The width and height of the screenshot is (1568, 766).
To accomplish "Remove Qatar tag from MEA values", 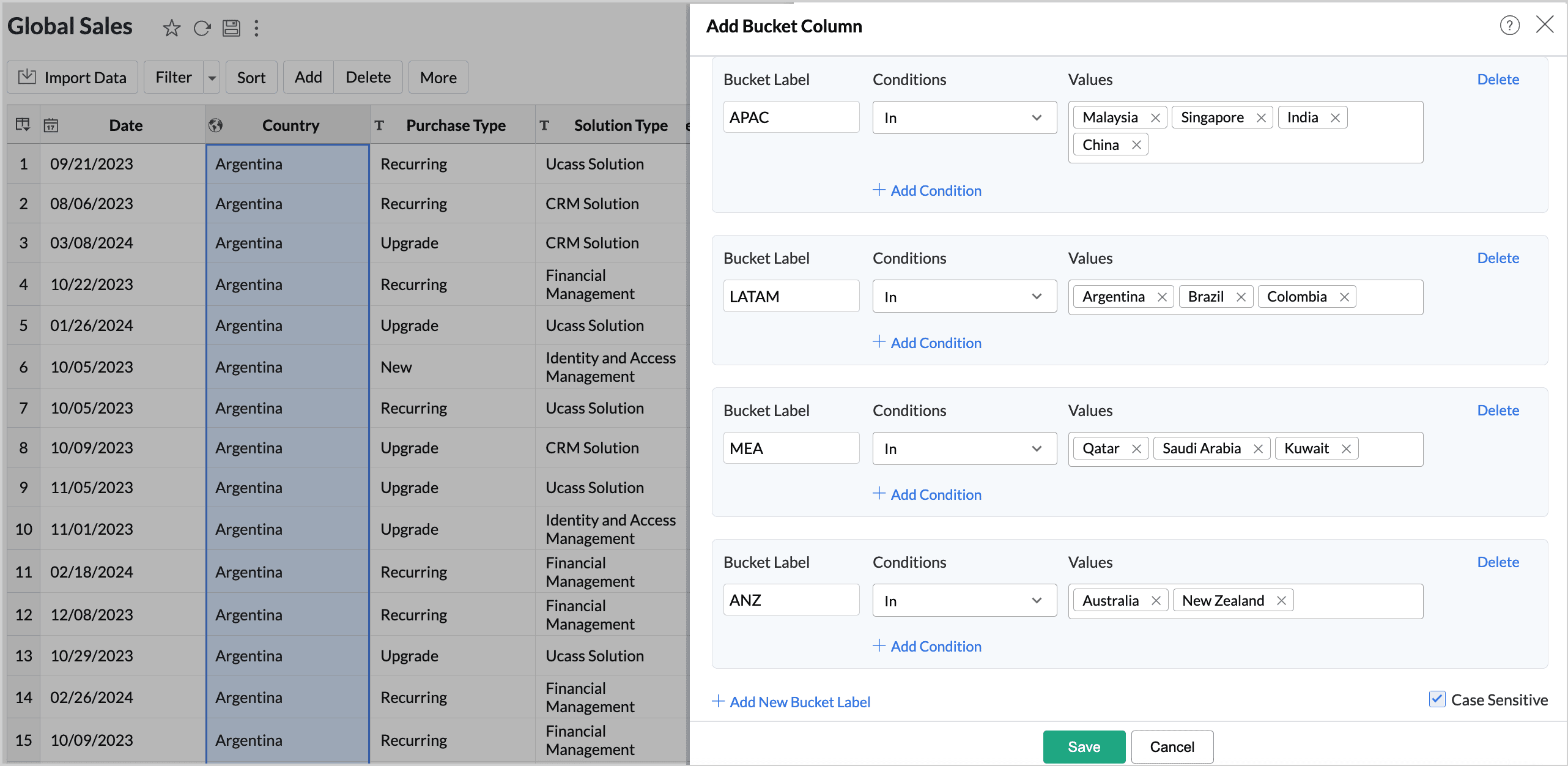I will tap(1136, 448).
